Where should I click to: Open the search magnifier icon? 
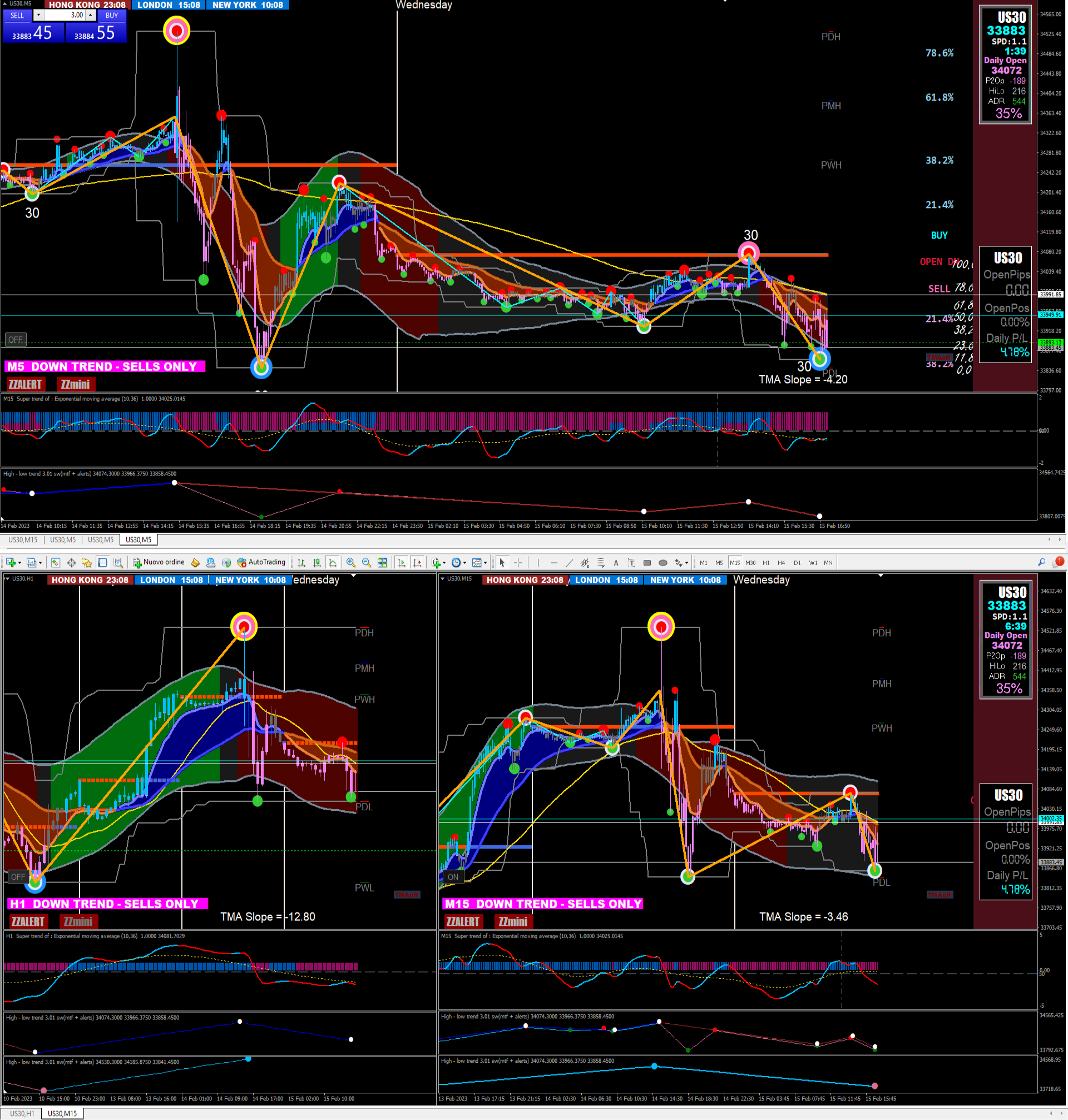(1041, 562)
